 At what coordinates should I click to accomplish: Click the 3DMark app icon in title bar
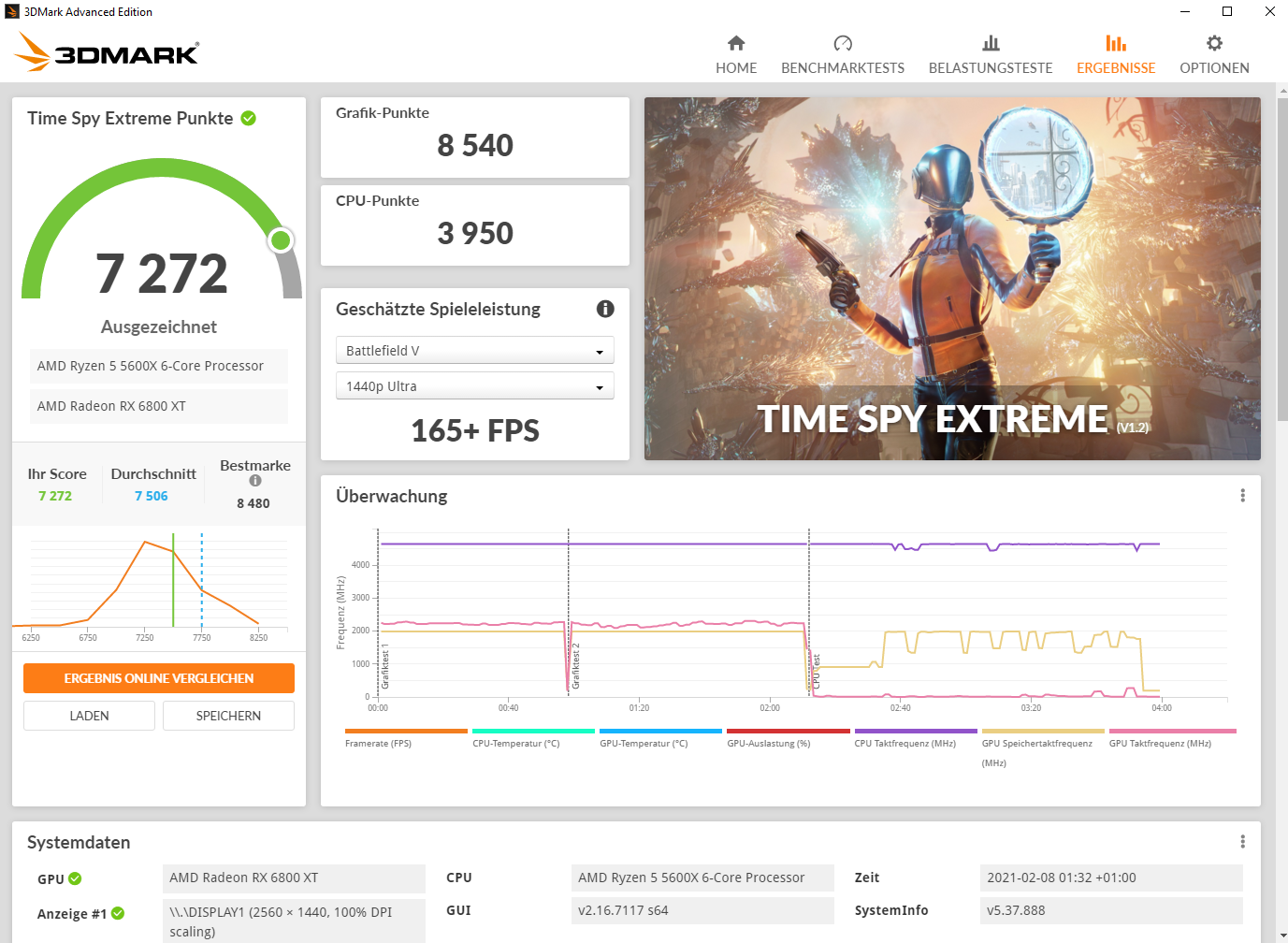point(12,11)
